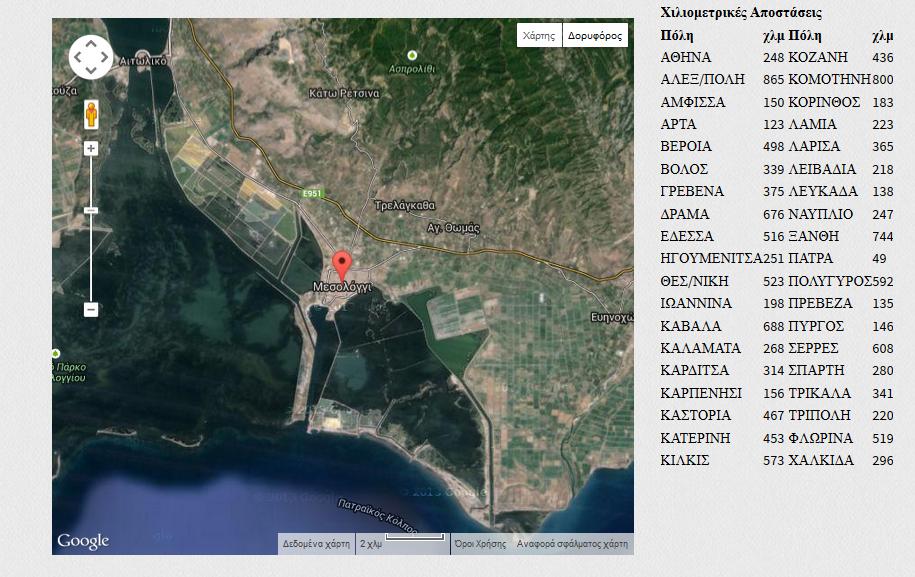This screenshot has width=915, height=577.
Task: Click the 2 χλμ map scale control
Action: click(403, 543)
